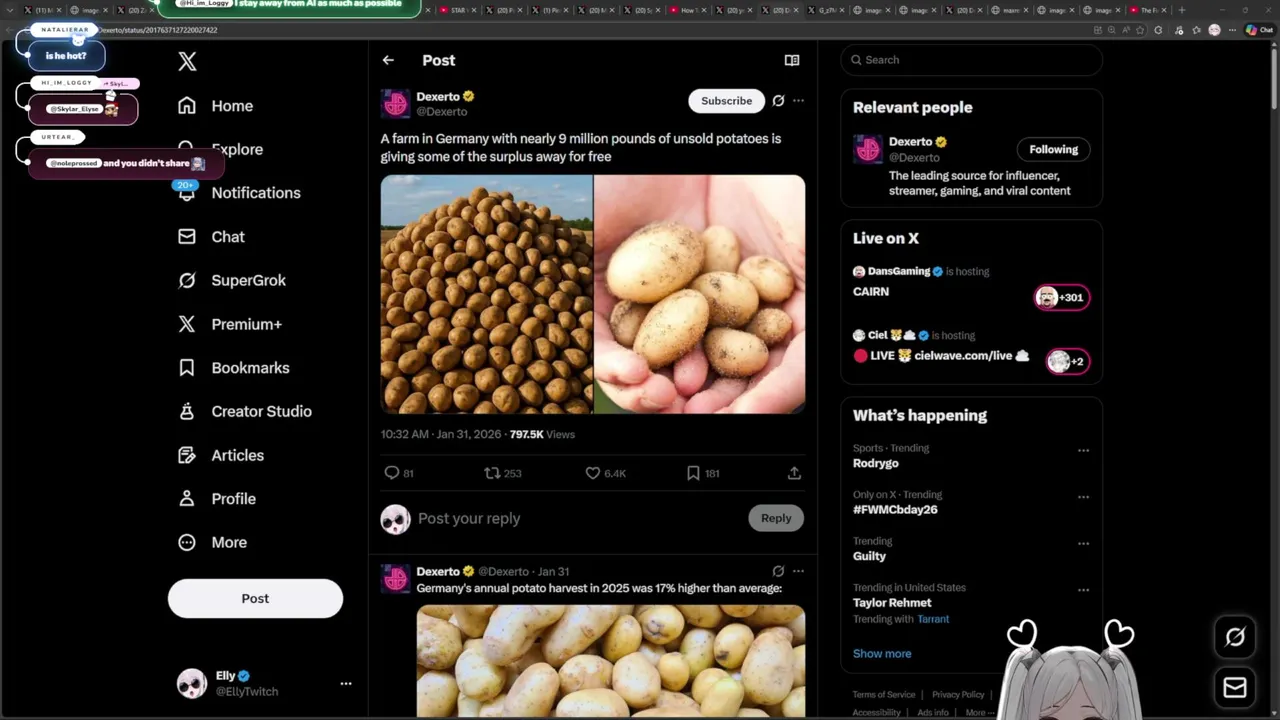Click Grok icon on Jan 31 reply
The width and height of the screenshot is (1280, 720).
point(778,571)
